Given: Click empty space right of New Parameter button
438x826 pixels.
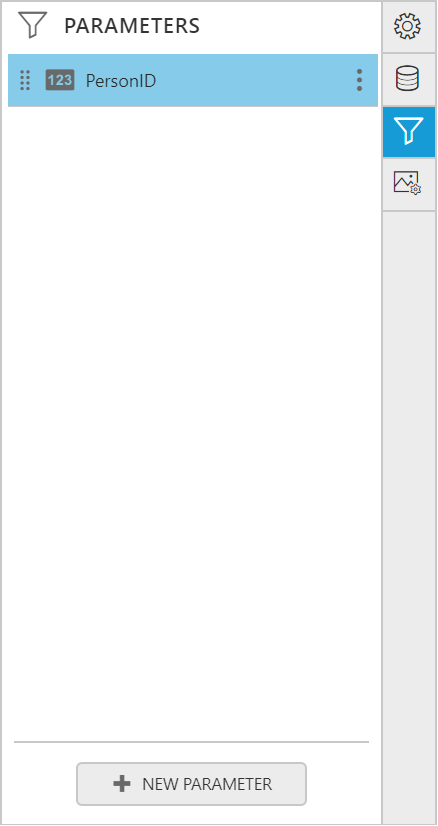Looking at the screenshot, I should click(343, 784).
